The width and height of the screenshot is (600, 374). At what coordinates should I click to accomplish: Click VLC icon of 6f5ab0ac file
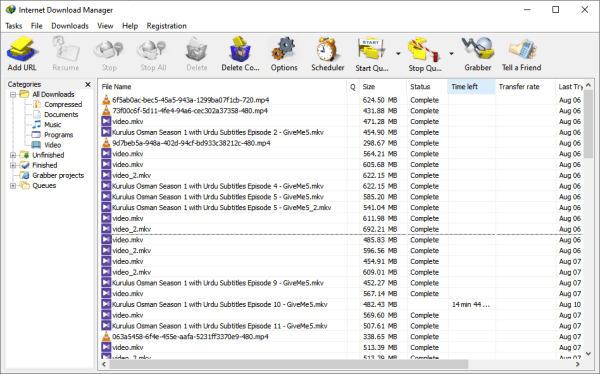[106, 100]
